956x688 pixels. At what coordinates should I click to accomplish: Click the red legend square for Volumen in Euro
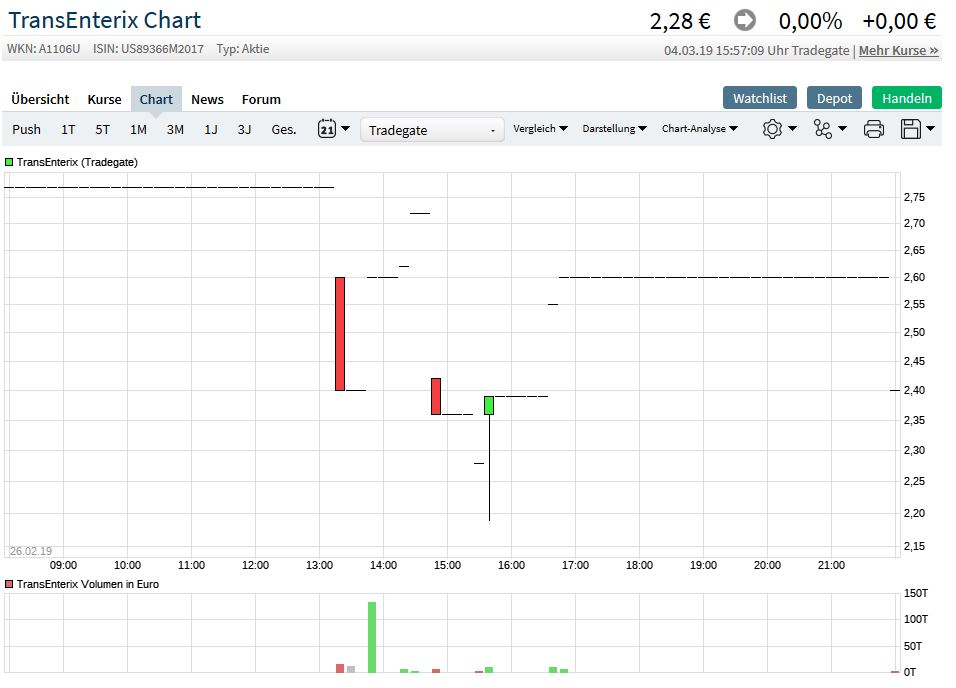pos(9,584)
